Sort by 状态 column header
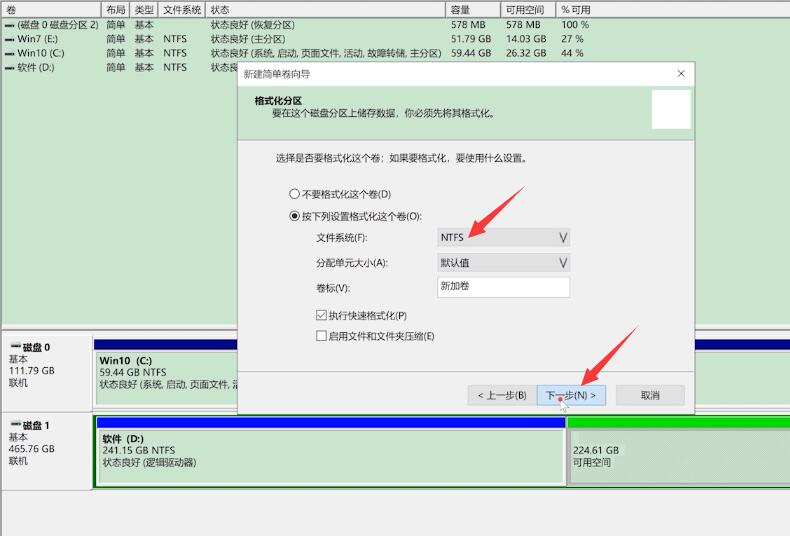 click(x=325, y=10)
